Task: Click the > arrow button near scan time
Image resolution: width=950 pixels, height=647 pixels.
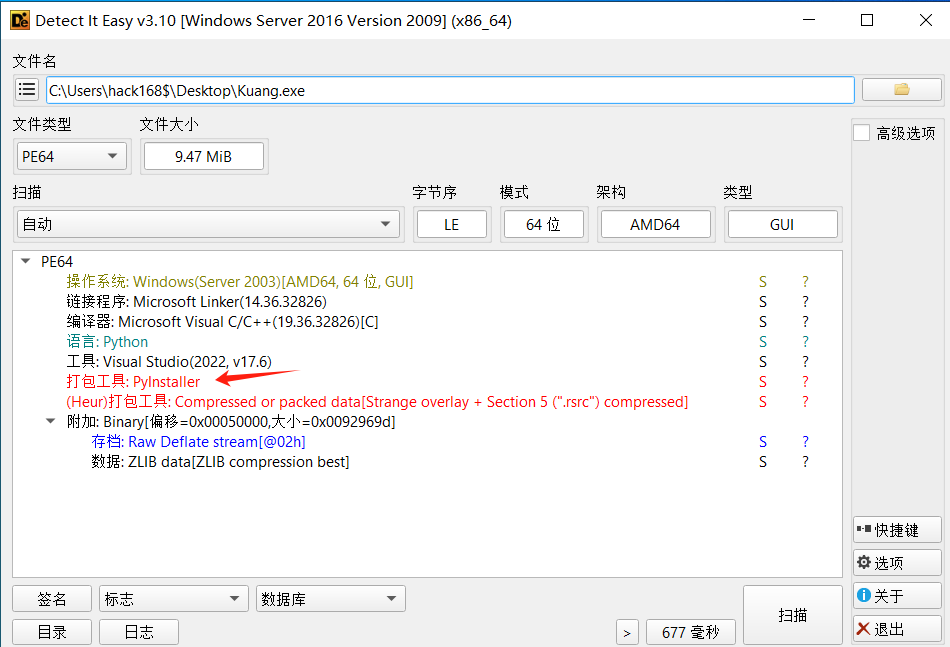Action: click(627, 632)
